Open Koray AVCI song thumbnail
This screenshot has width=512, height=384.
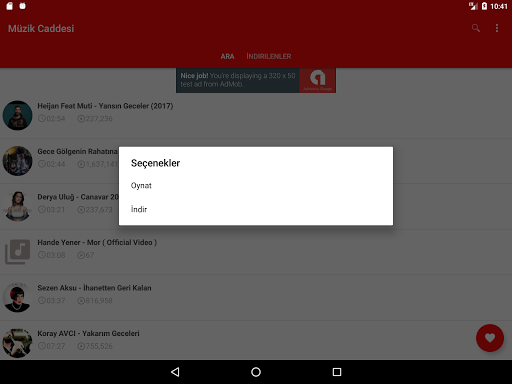(x=17, y=343)
